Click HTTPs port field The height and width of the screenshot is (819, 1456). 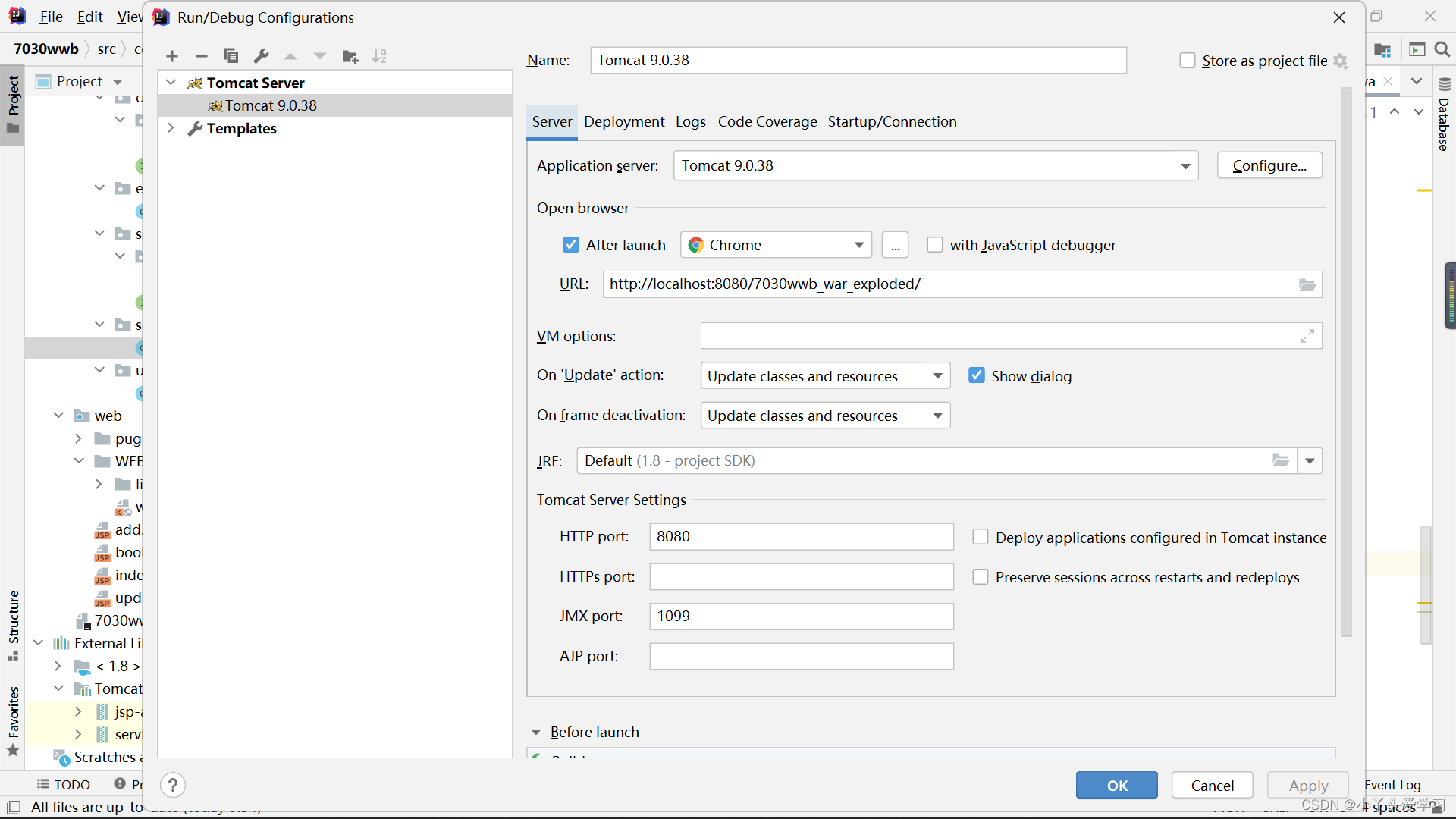[x=802, y=576]
